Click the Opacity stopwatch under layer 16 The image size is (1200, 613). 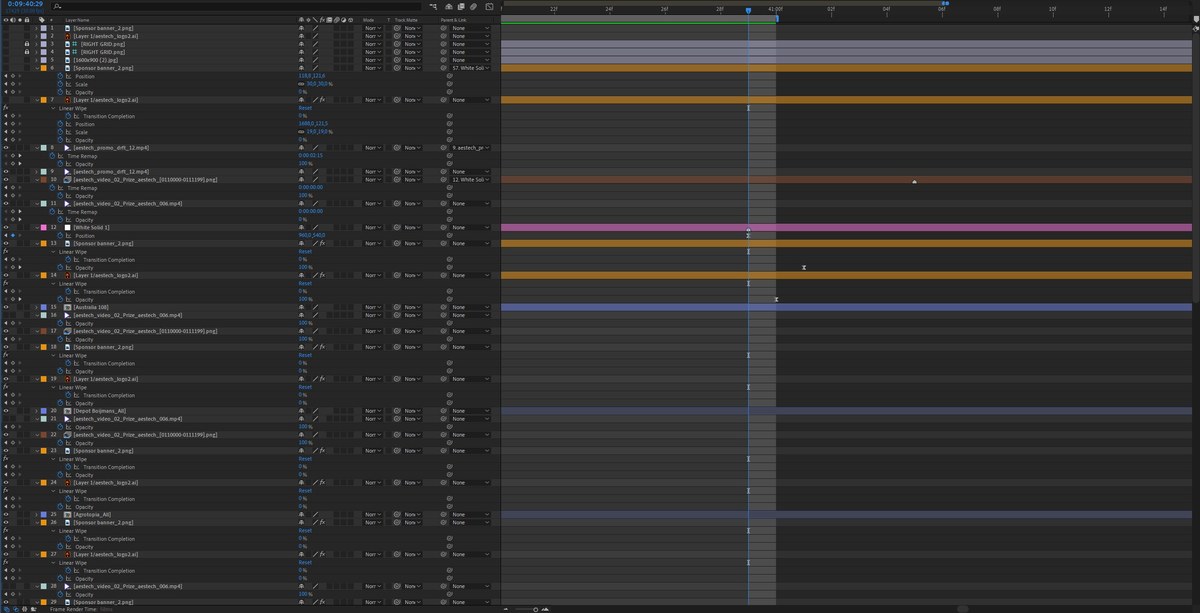(60, 324)
